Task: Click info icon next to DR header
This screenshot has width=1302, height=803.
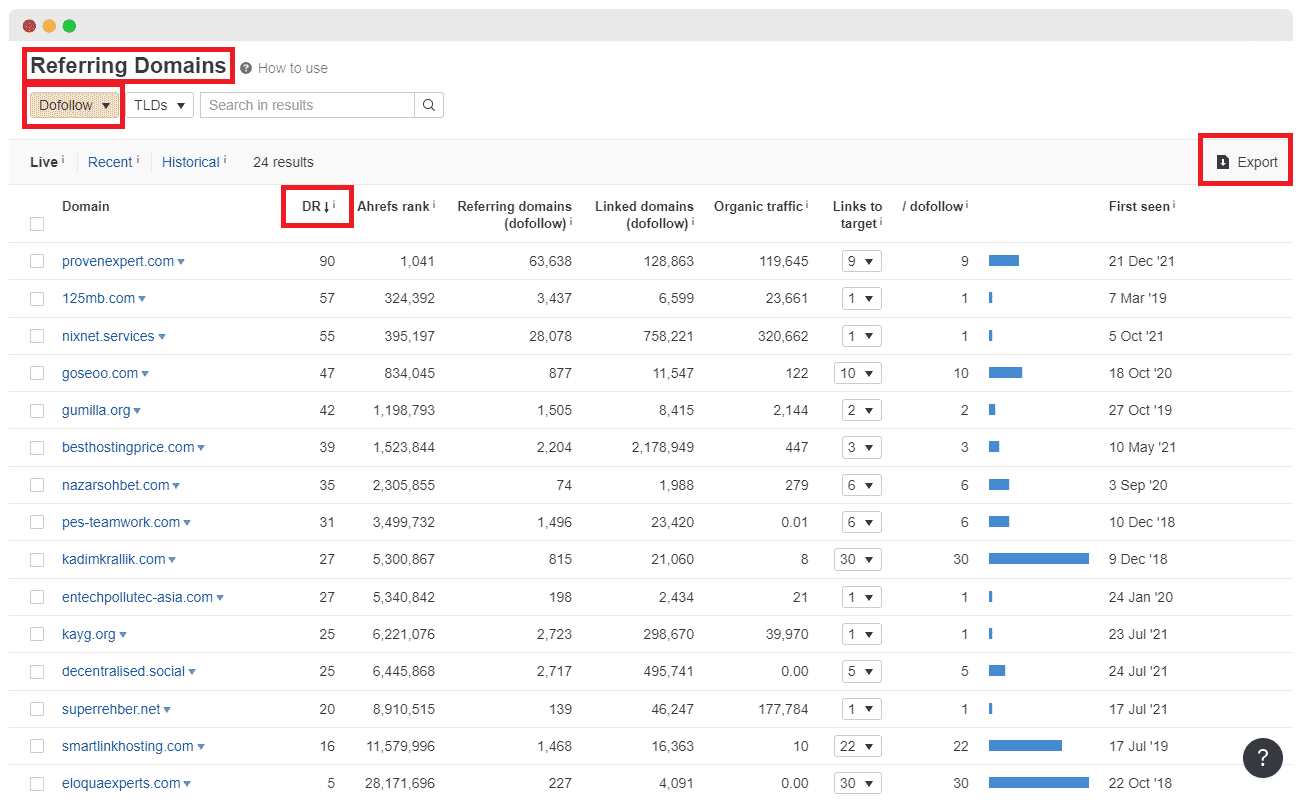Action: coord(334,206)
